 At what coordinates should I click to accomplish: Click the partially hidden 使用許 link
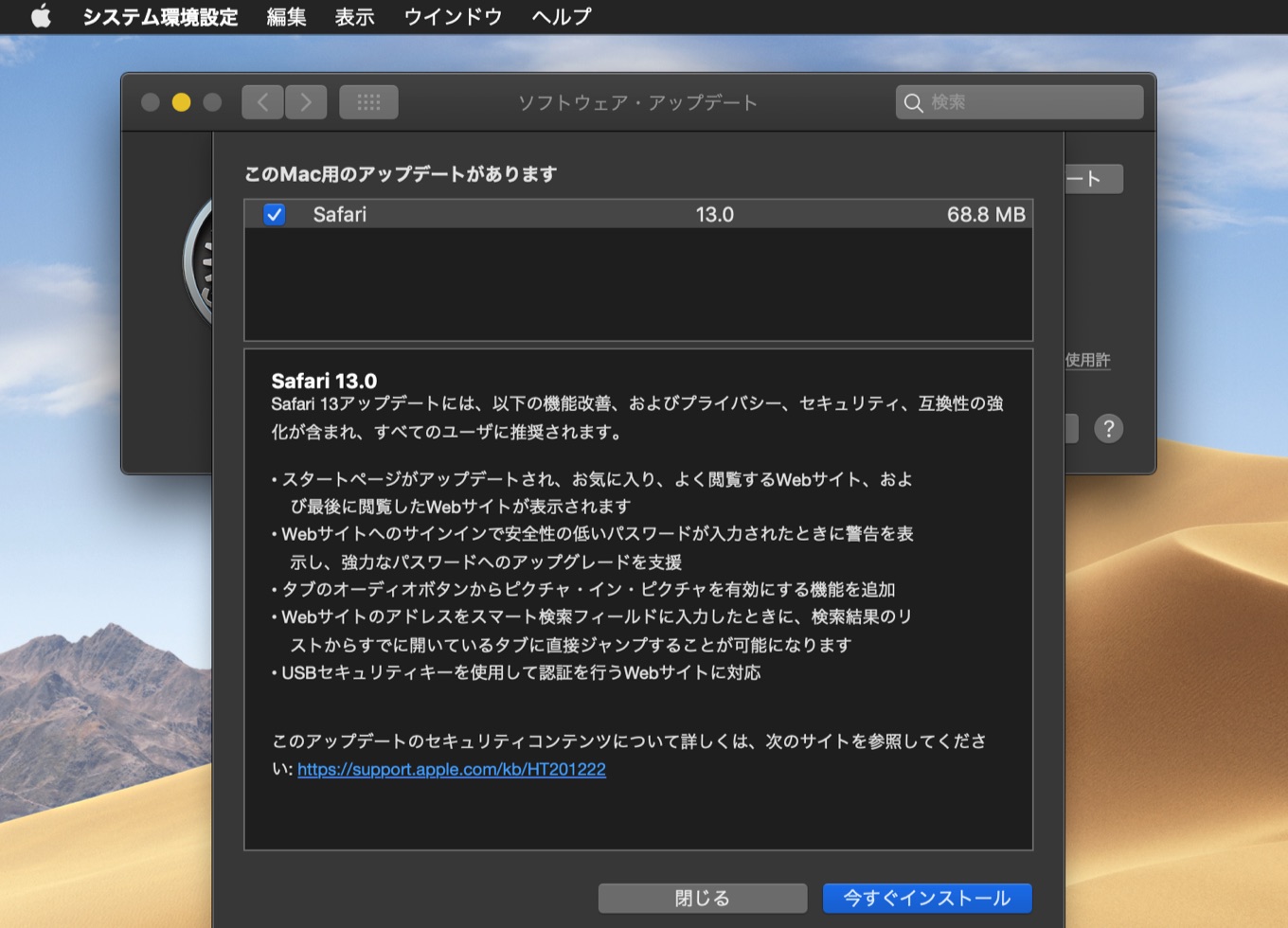[x=1087, y=360]
